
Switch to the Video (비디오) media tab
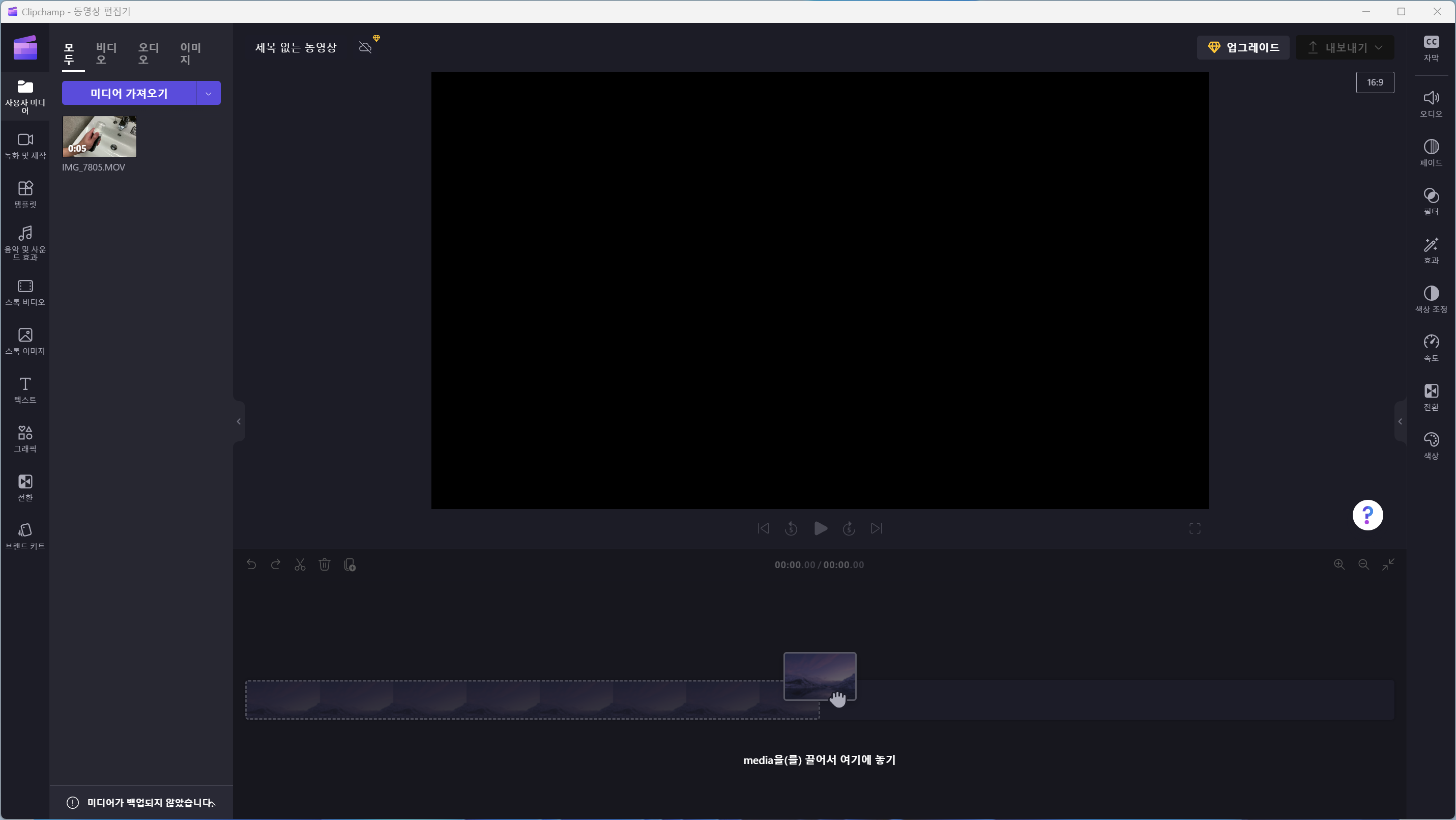click(106, 53)
